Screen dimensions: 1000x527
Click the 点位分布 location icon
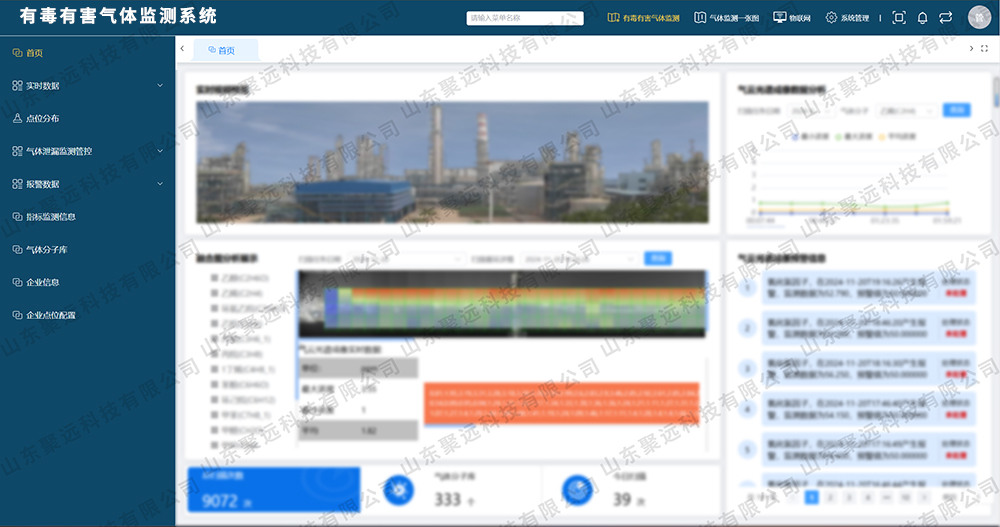point(17,118)
